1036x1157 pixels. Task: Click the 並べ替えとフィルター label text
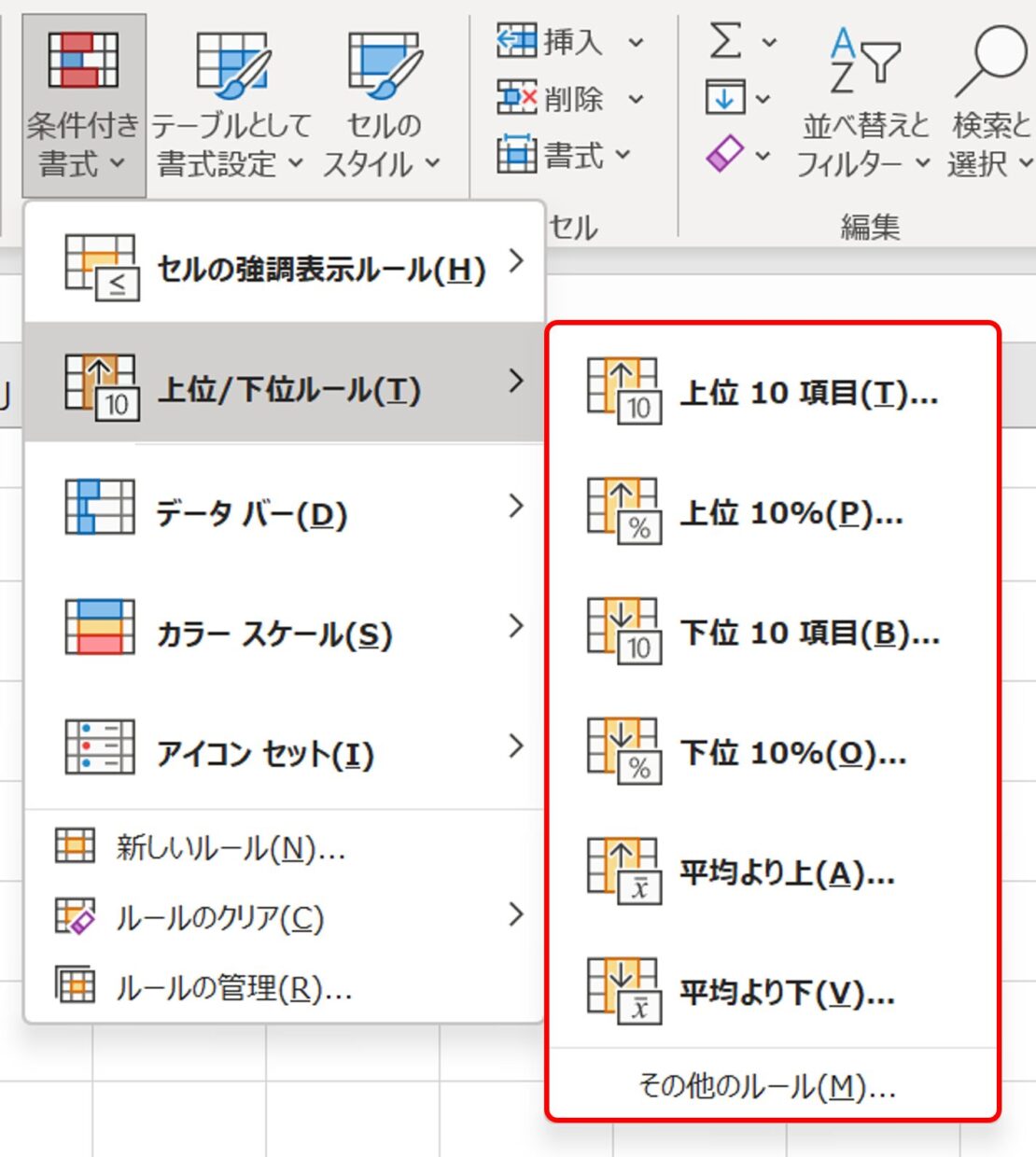tap(865, 145)
